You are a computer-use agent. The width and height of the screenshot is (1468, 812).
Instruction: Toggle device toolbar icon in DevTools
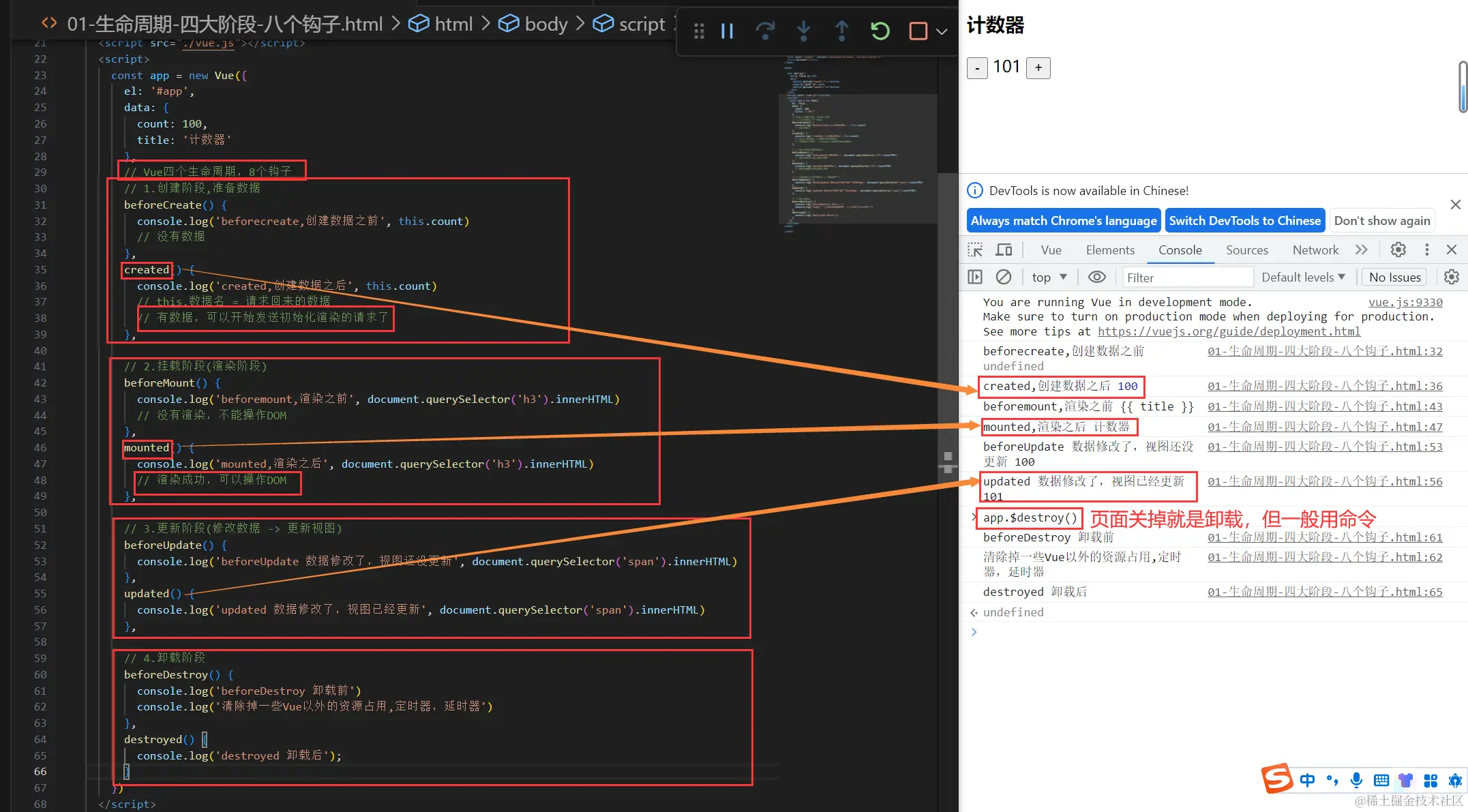(1004, 250)
